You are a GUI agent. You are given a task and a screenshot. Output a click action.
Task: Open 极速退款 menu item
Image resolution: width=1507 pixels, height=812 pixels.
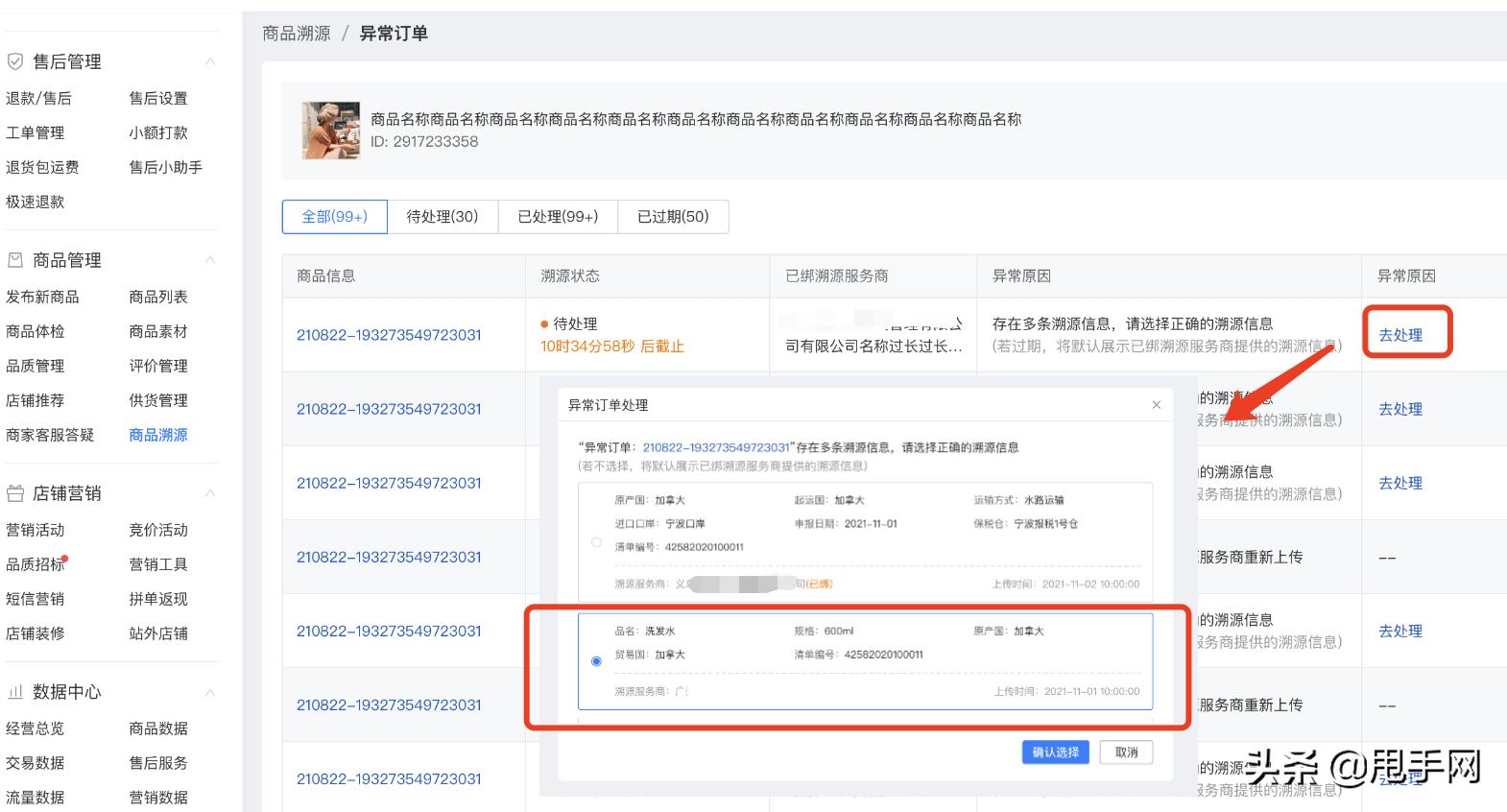36,202
